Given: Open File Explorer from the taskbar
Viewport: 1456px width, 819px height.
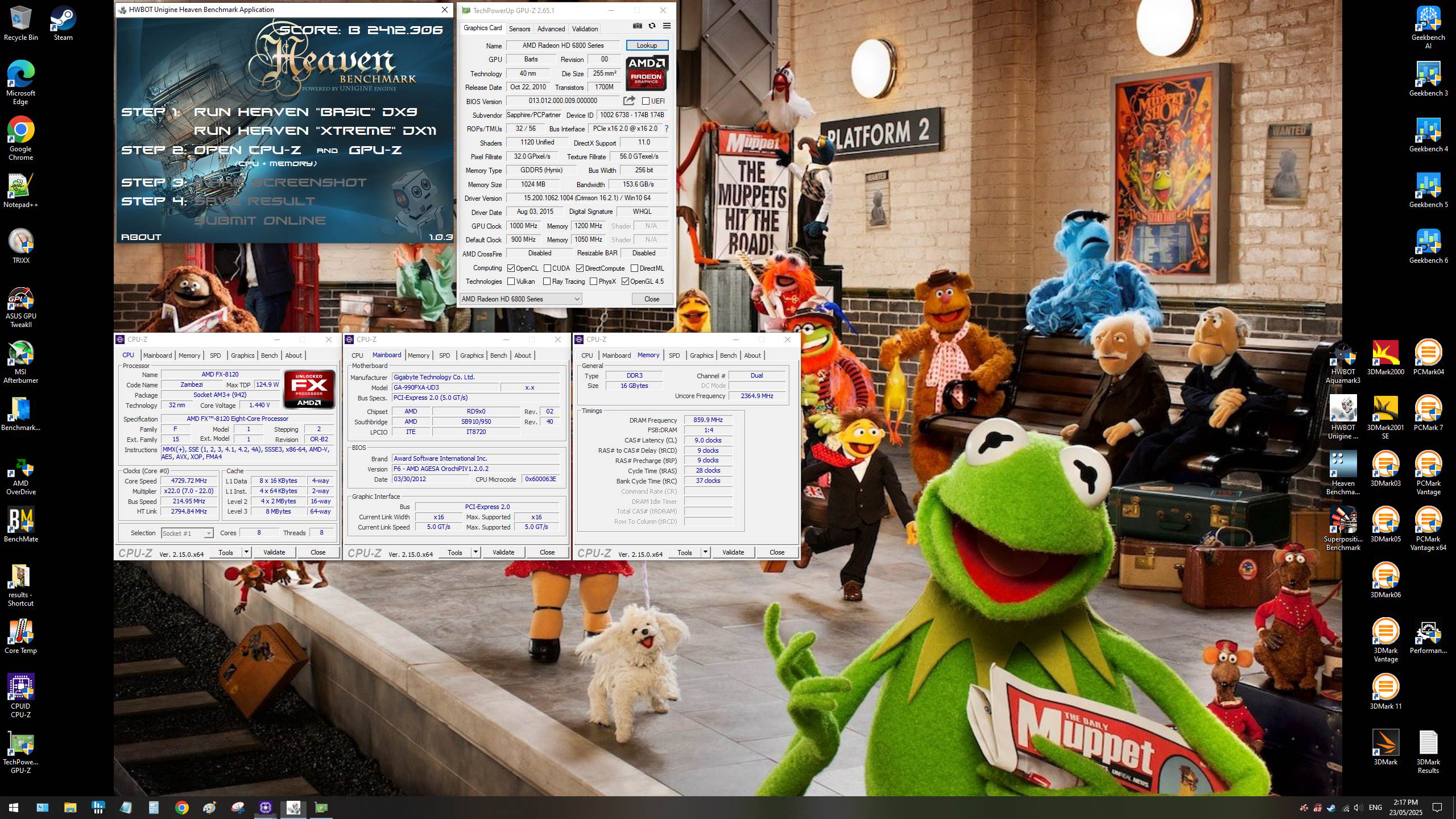Looking at the screenshot, I should (x=70, y=808).
